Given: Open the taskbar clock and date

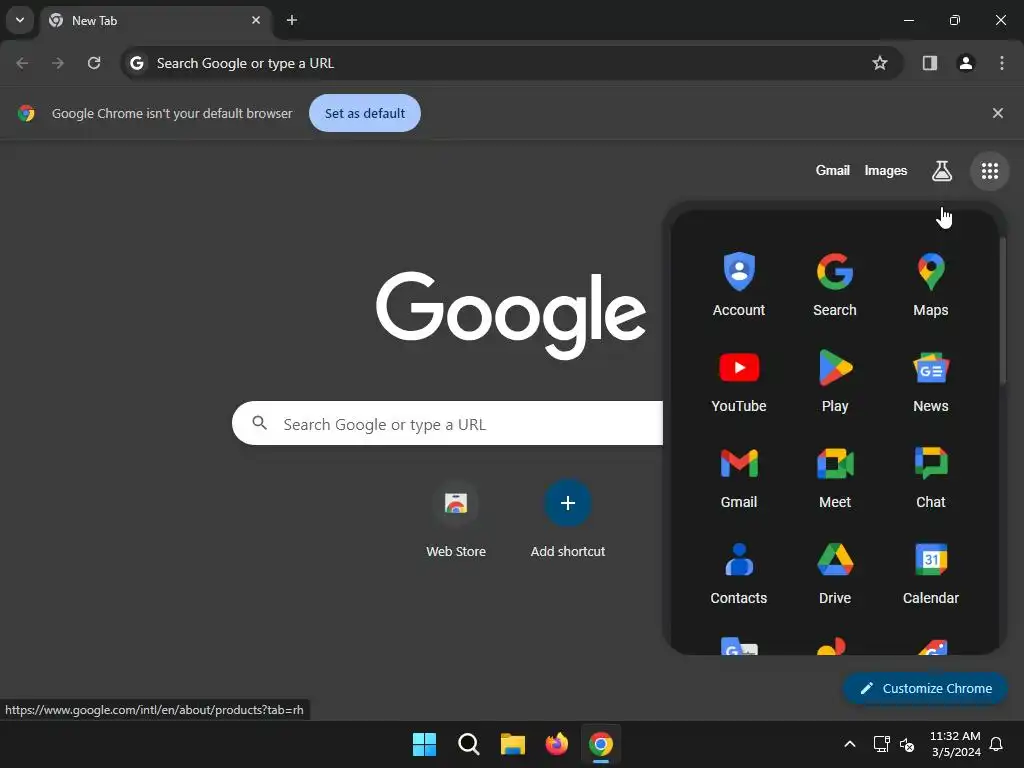Looking at the screenshot, I should (955, 744).
